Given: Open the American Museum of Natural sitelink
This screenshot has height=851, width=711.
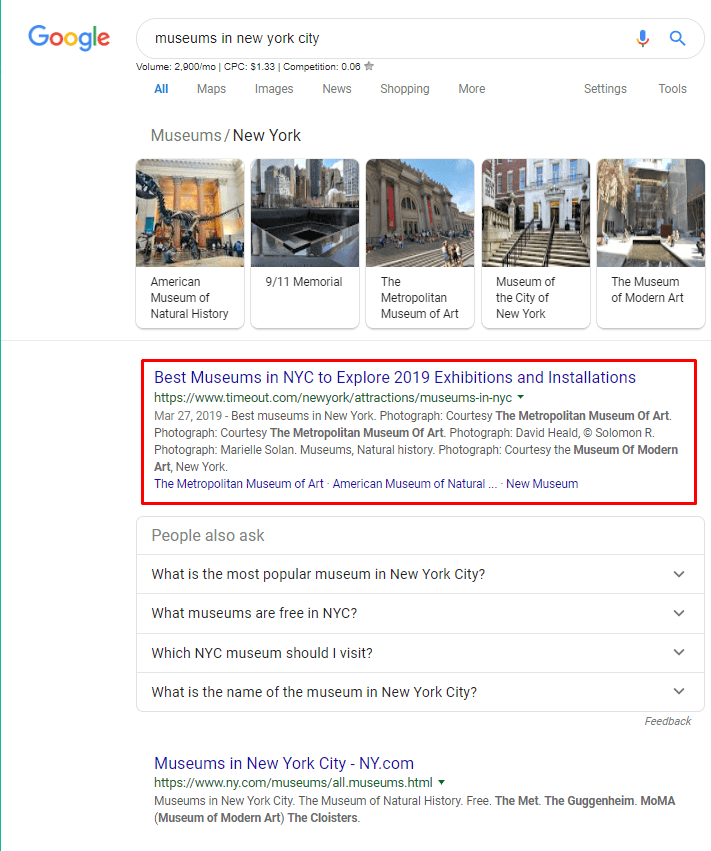Looking at the screenshot, I should pyautogui.click(x=415, y=484).
